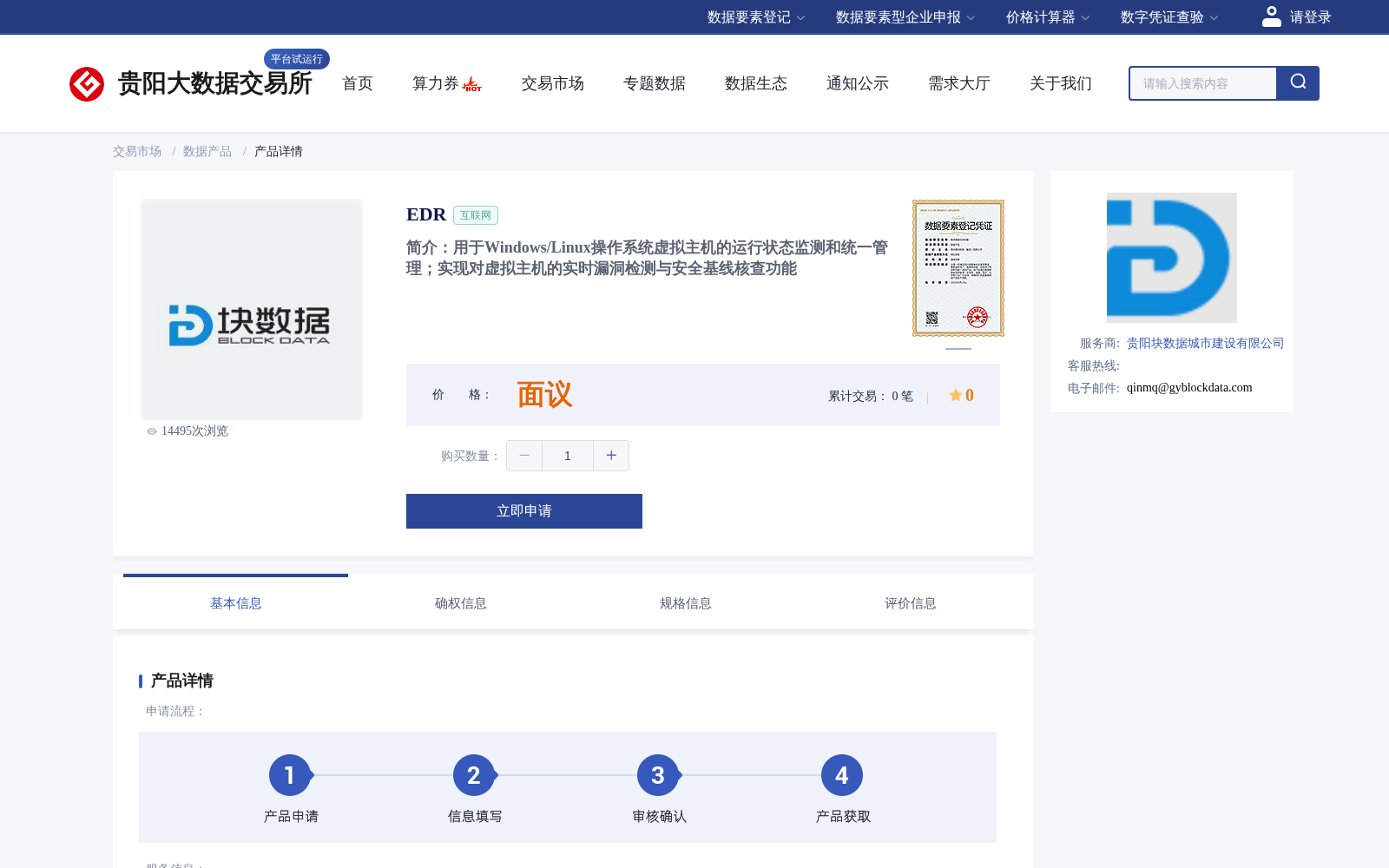Decrease purchase quantity with minus button
Image resolution: width=1389 pixels, height=868 pixels.
(524, 456)
